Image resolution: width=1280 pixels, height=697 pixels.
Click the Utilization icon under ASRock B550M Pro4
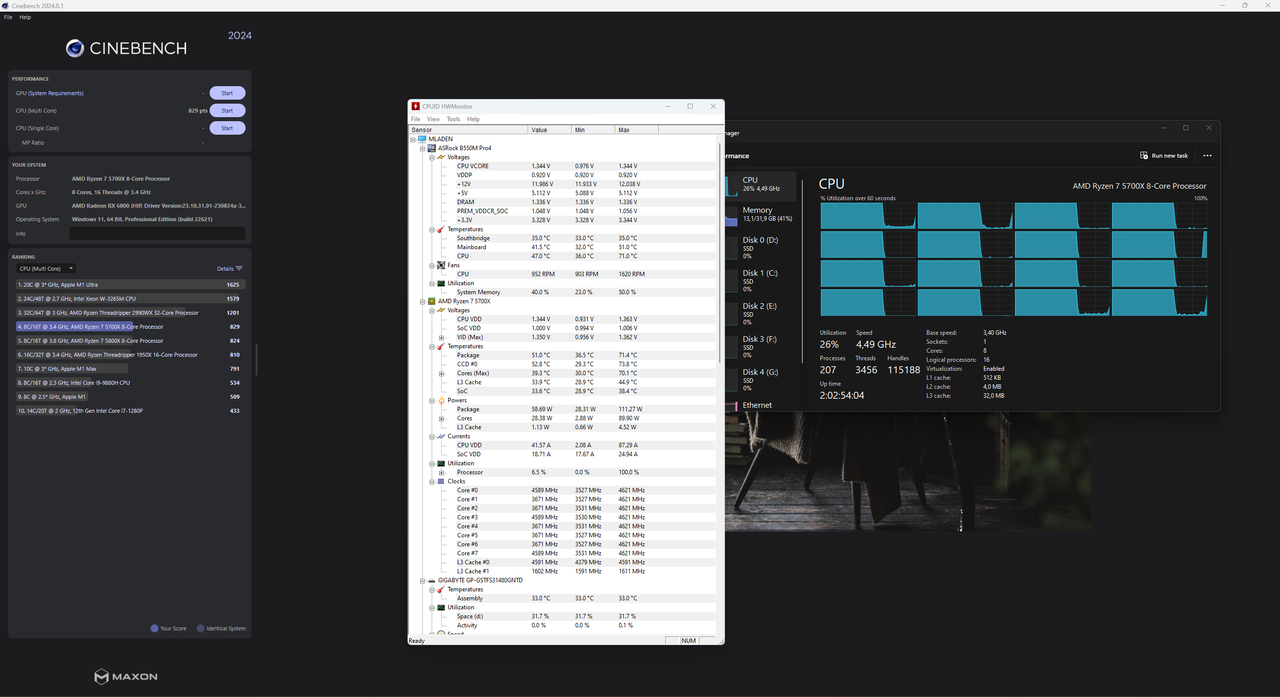pyautogui.click(x=441, y=283)
